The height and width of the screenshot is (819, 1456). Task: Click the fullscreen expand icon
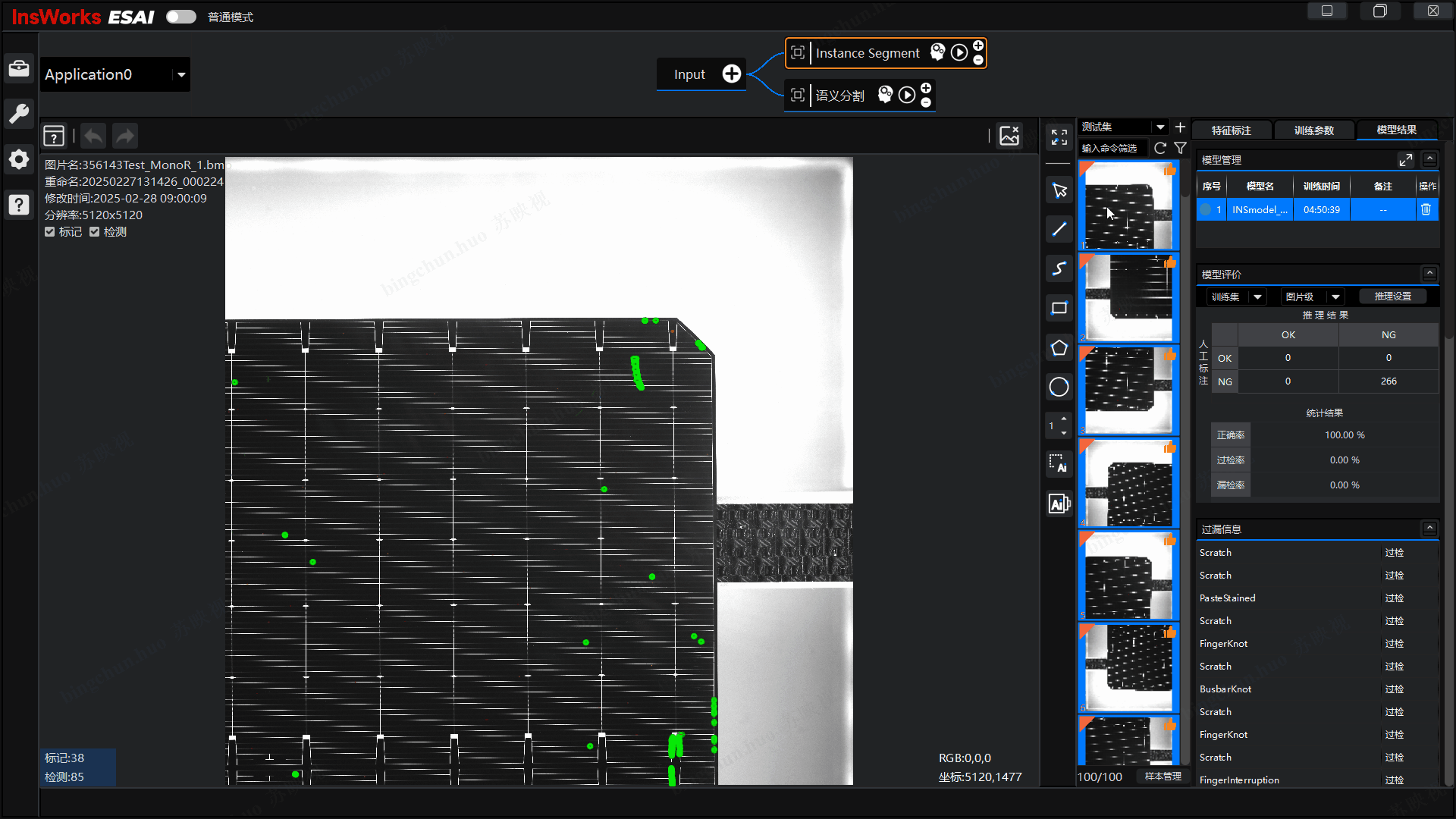[x=1059, y=136]
